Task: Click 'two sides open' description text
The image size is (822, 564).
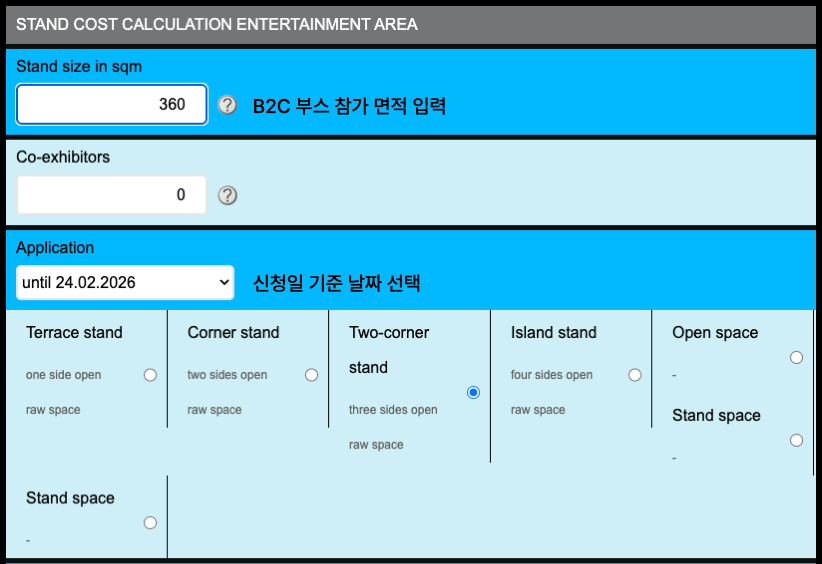Action: pos(228,375)
